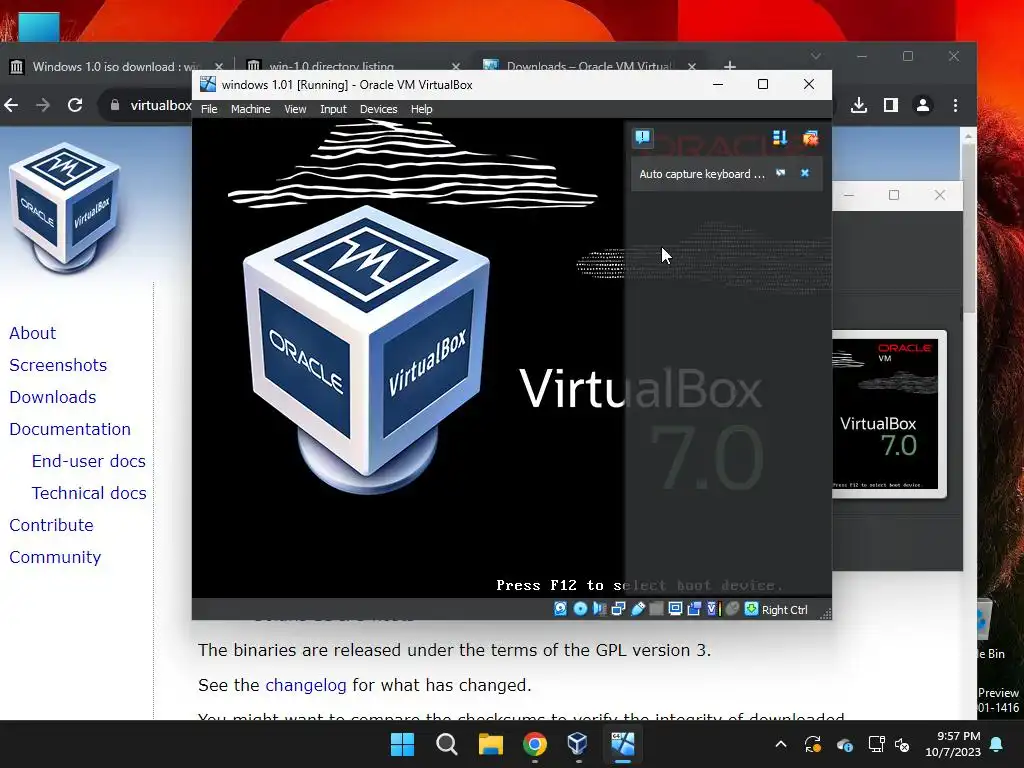
Task: Click the hard disk activity indicator in VM status bar
Action: pyautogui.click(x=560, y=609)
